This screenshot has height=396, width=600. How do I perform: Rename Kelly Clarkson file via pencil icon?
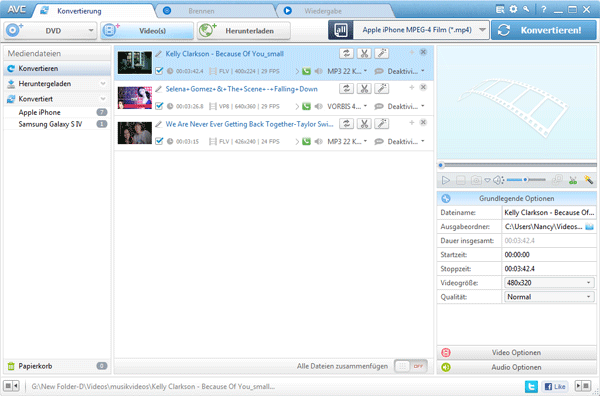[158, 54]
